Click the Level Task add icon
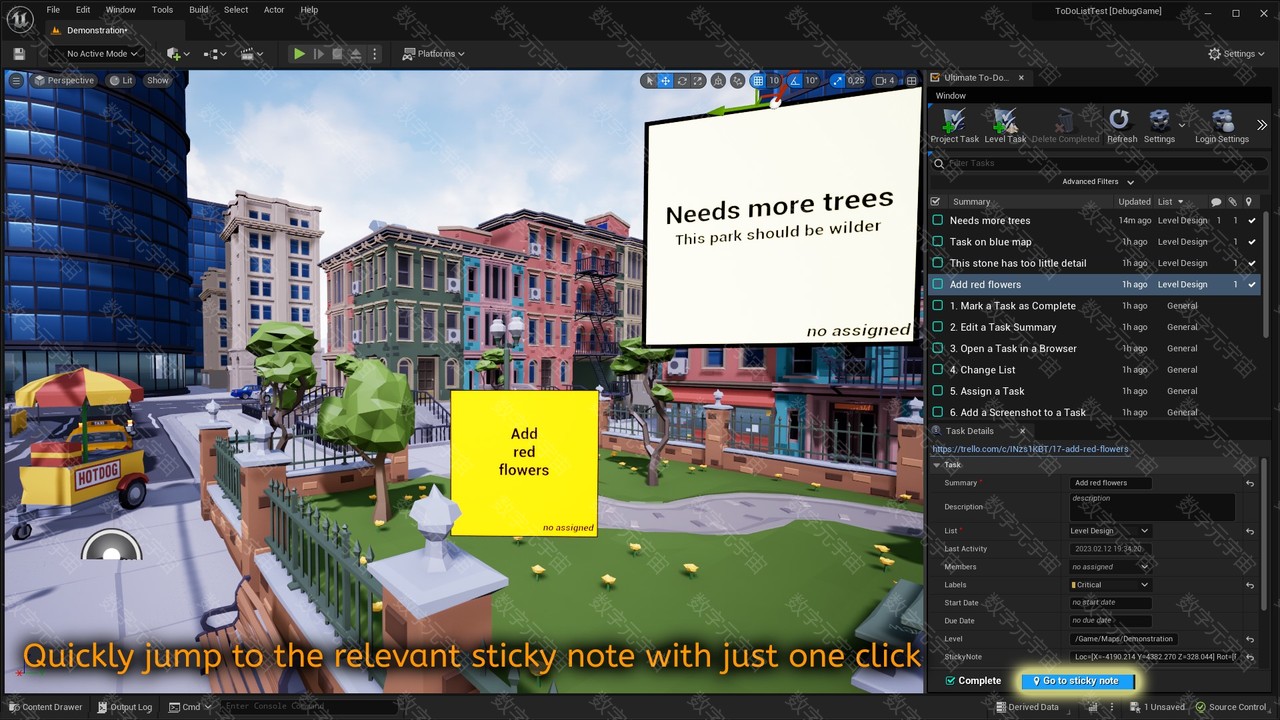This screenshot has width=1280, height=720. pyautogui.click(x=1005, y=123)
